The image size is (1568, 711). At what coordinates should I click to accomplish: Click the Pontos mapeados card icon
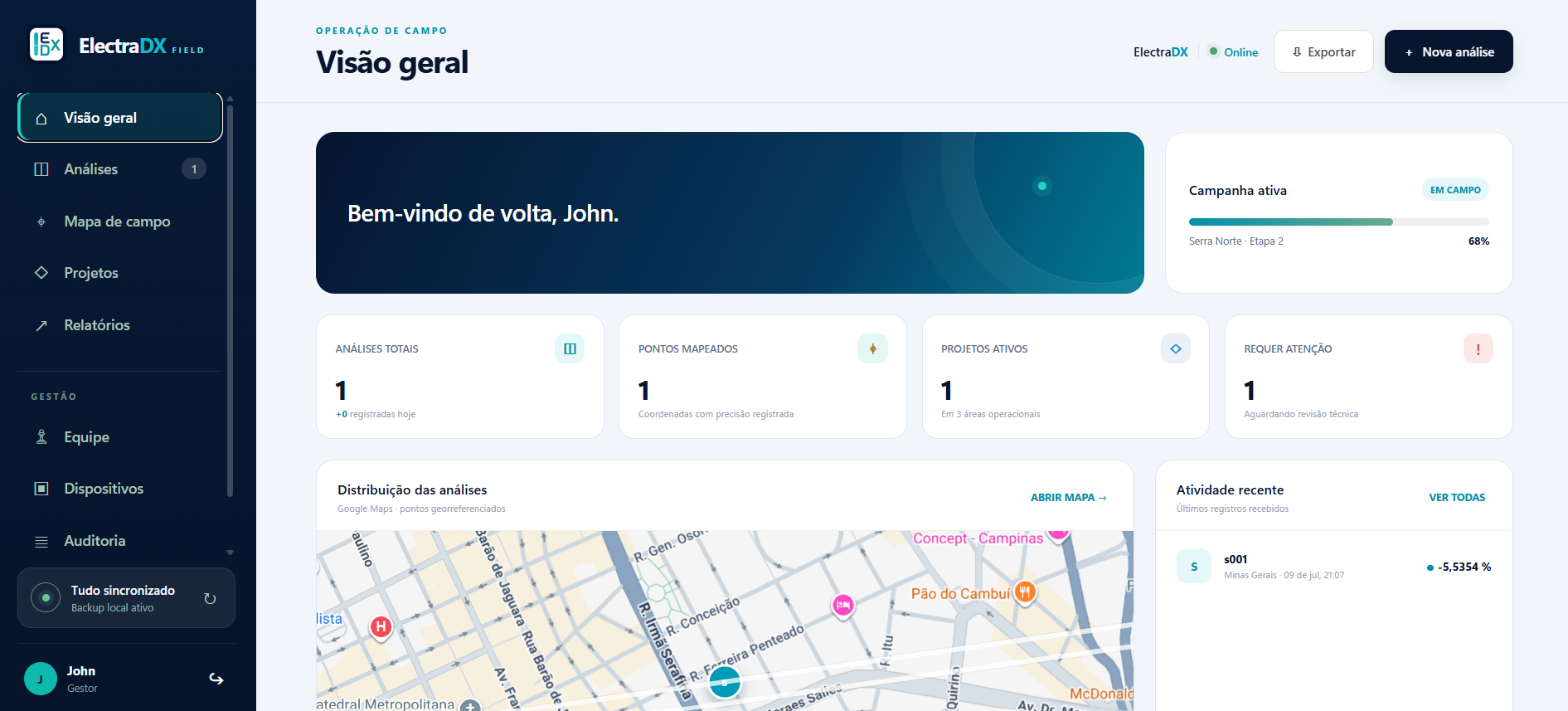point(872,348)
